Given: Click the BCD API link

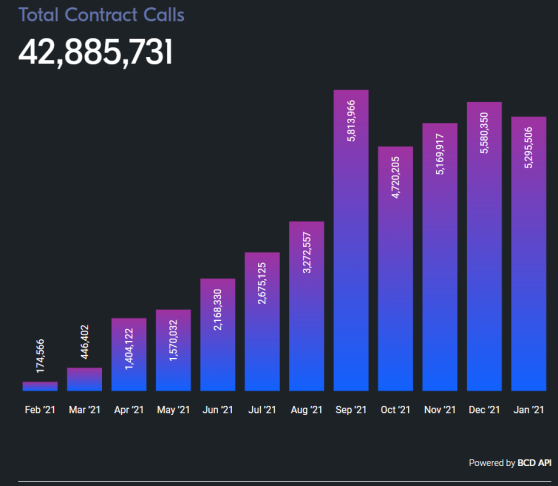Looking at the screenshot, I should coord(534,463).
